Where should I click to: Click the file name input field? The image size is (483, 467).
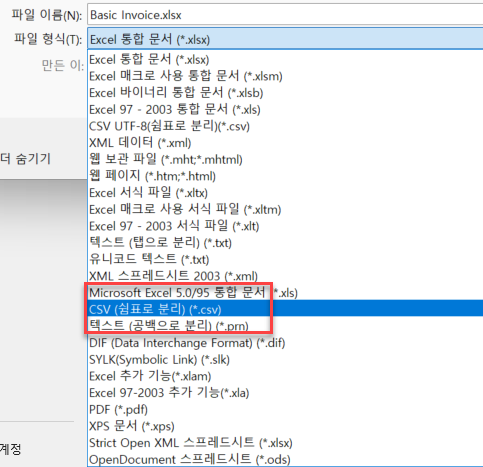[x=285, y=15]
